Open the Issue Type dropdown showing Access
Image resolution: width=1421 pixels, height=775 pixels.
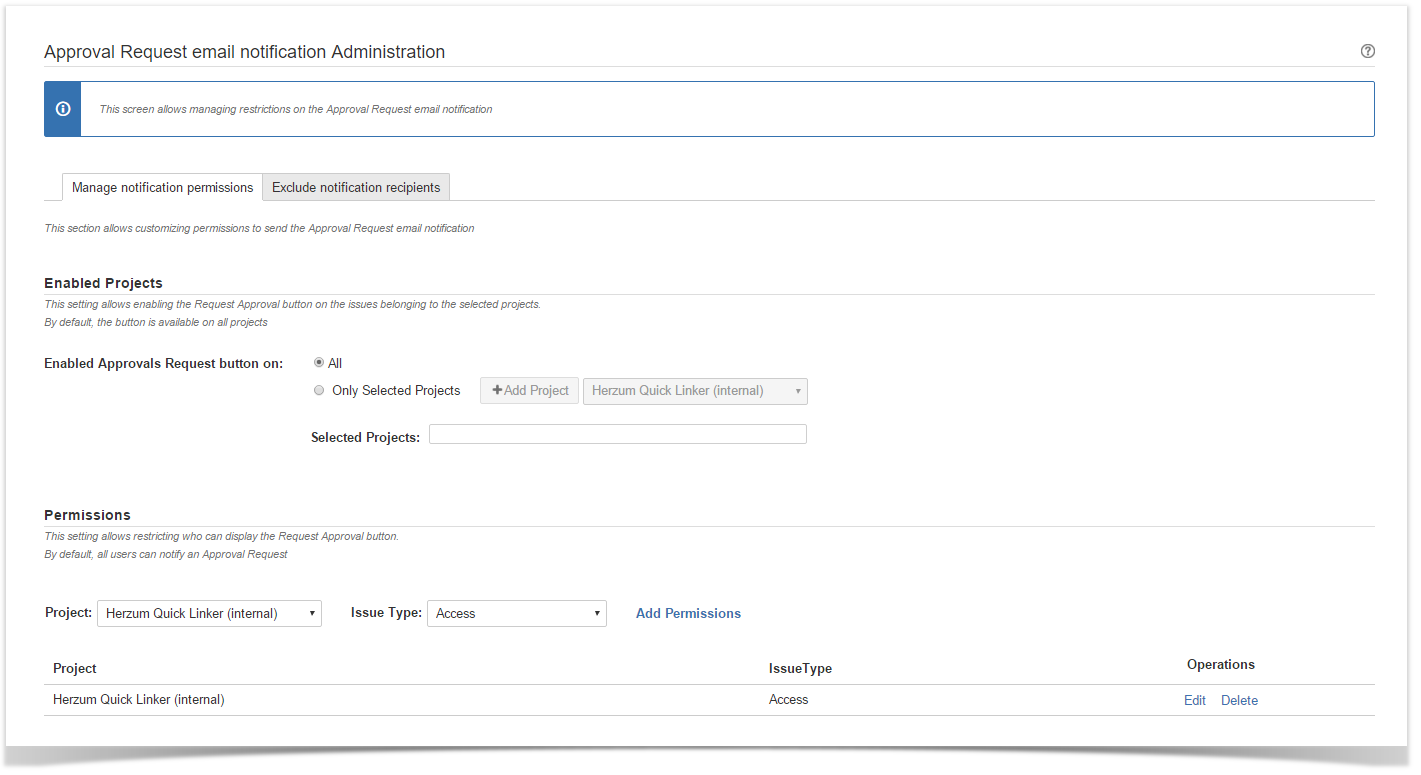[x=516, y=613]
